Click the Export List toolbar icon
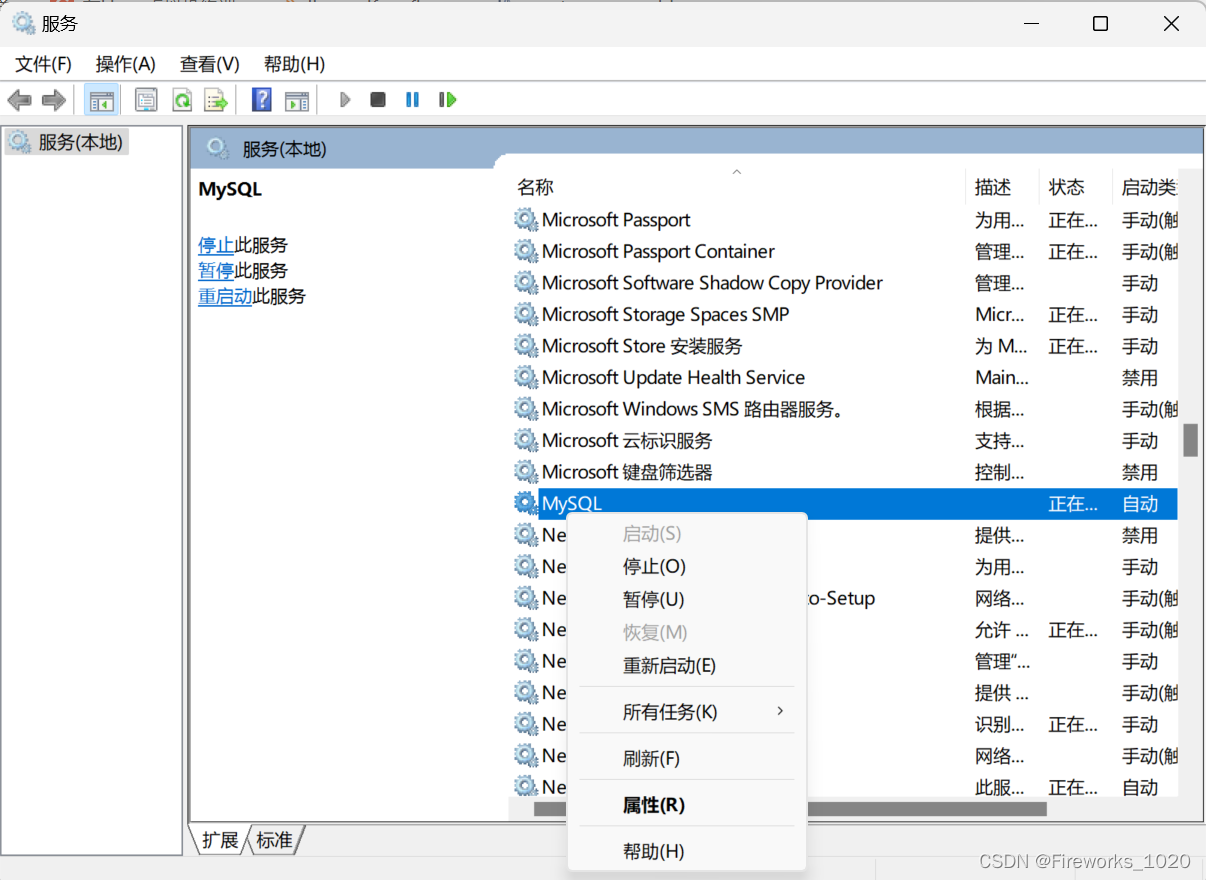Image resolution: width=1206 pixels, height=880 pixels. 216,99
